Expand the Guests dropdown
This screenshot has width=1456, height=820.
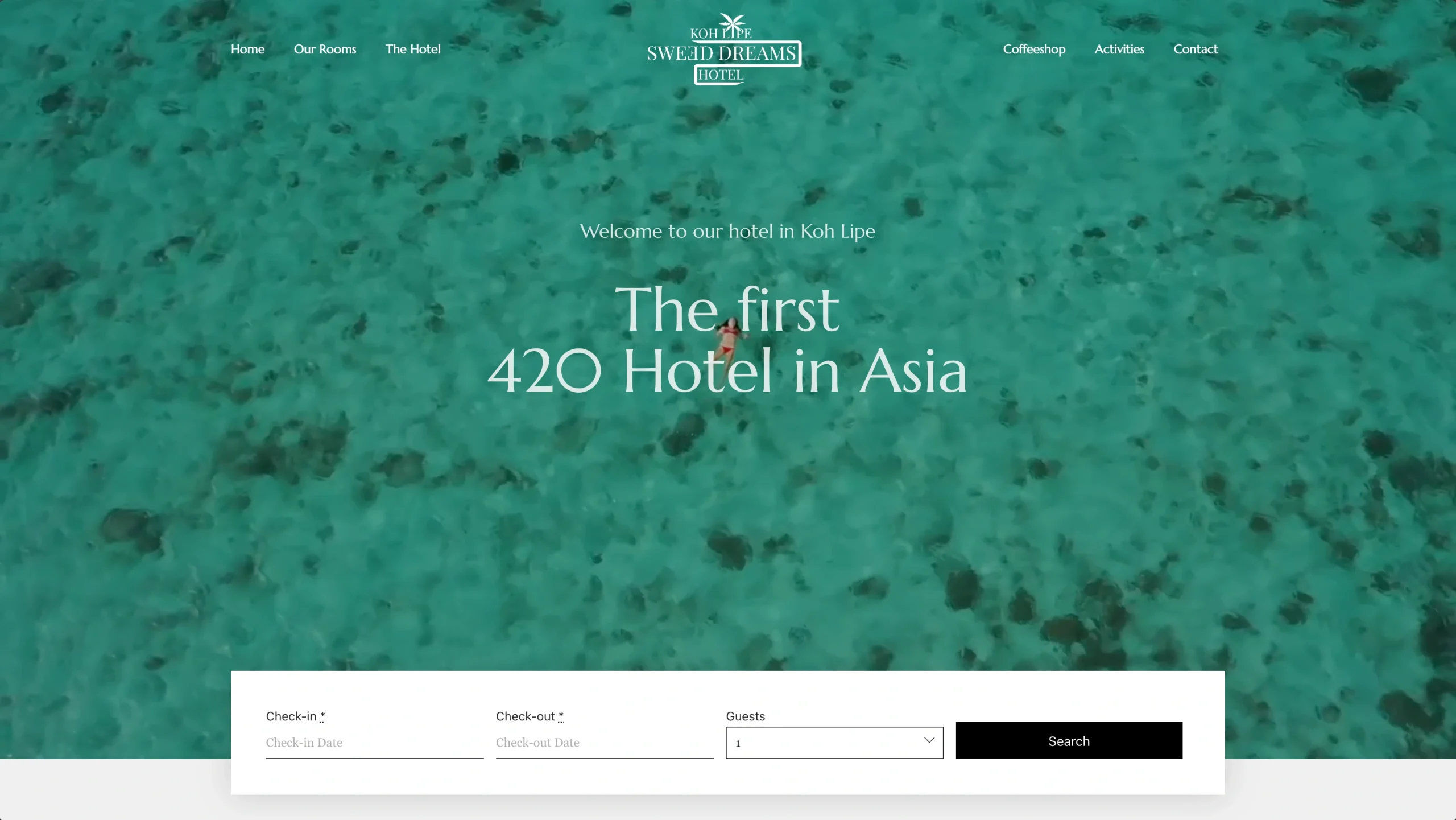[x=834, y=743]
